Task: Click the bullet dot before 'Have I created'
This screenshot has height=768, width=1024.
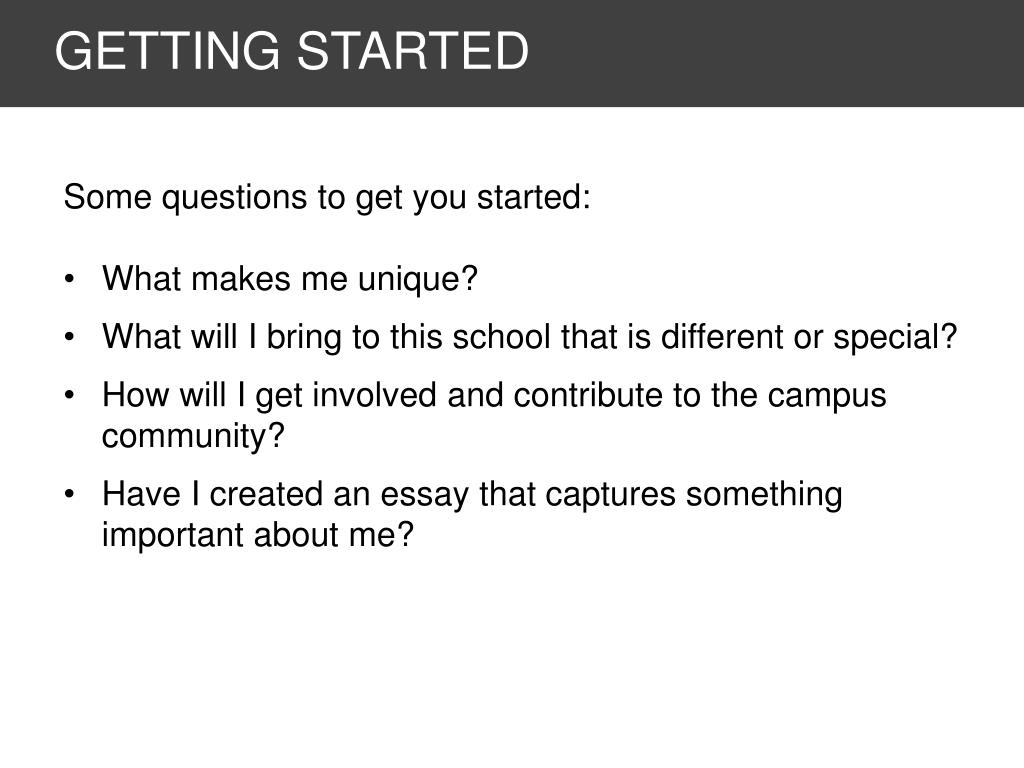Action: (70, 494)
